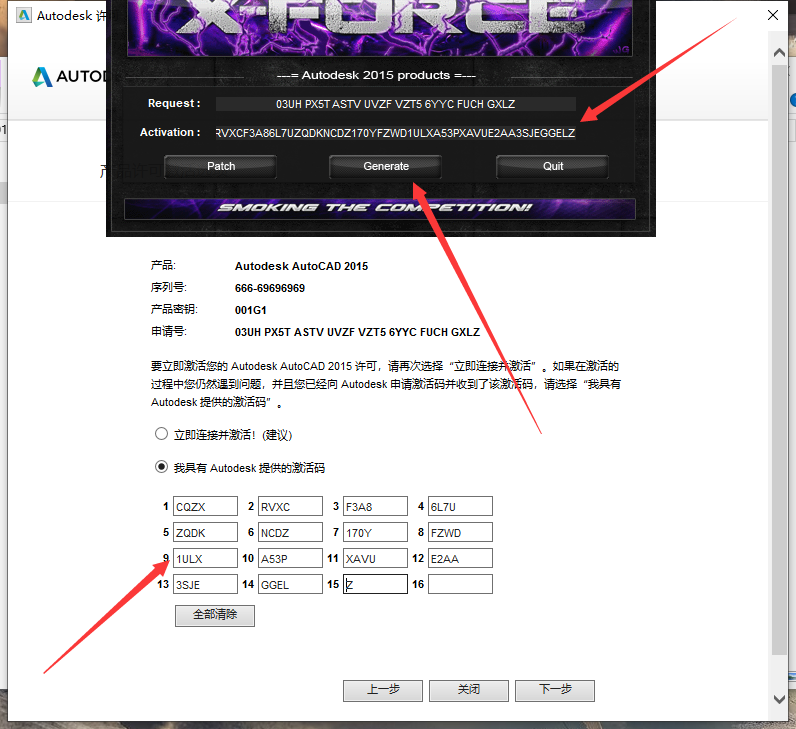
Task: Click the product key 001G1
Action: (x=250, y=310)
